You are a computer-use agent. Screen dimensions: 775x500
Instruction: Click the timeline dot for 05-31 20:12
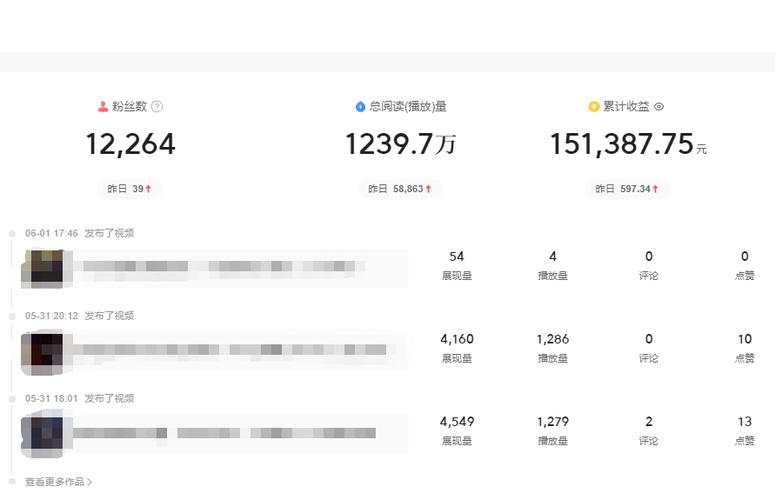pos(12,316)
